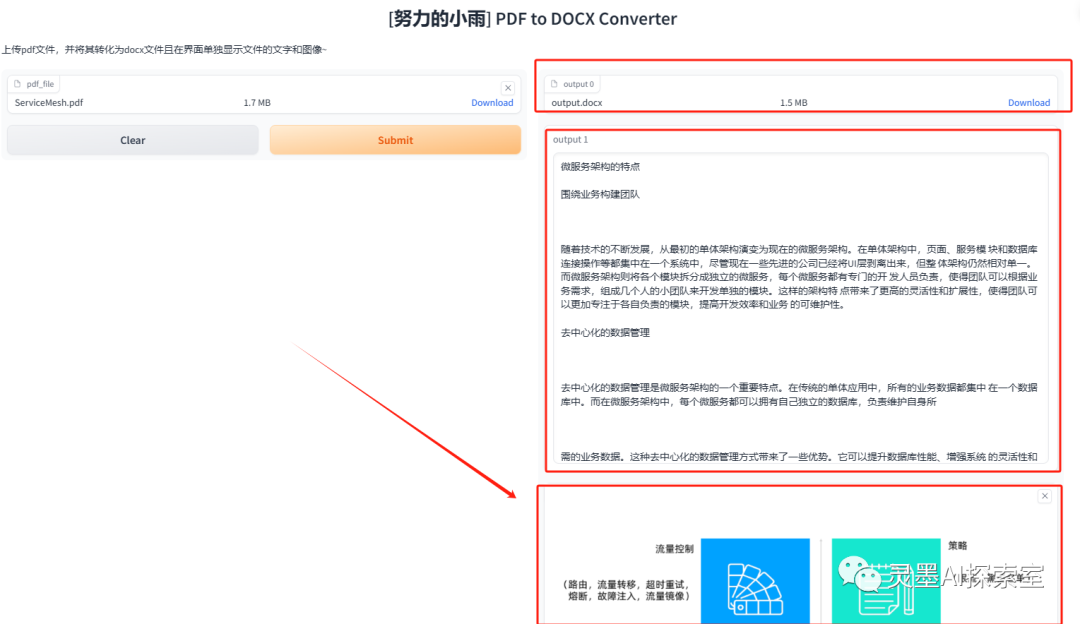The width and height of the screenshot is (1080, 624).
Task: Download the ServiceMesh.pdf file
Action: [x=492, y=103]
